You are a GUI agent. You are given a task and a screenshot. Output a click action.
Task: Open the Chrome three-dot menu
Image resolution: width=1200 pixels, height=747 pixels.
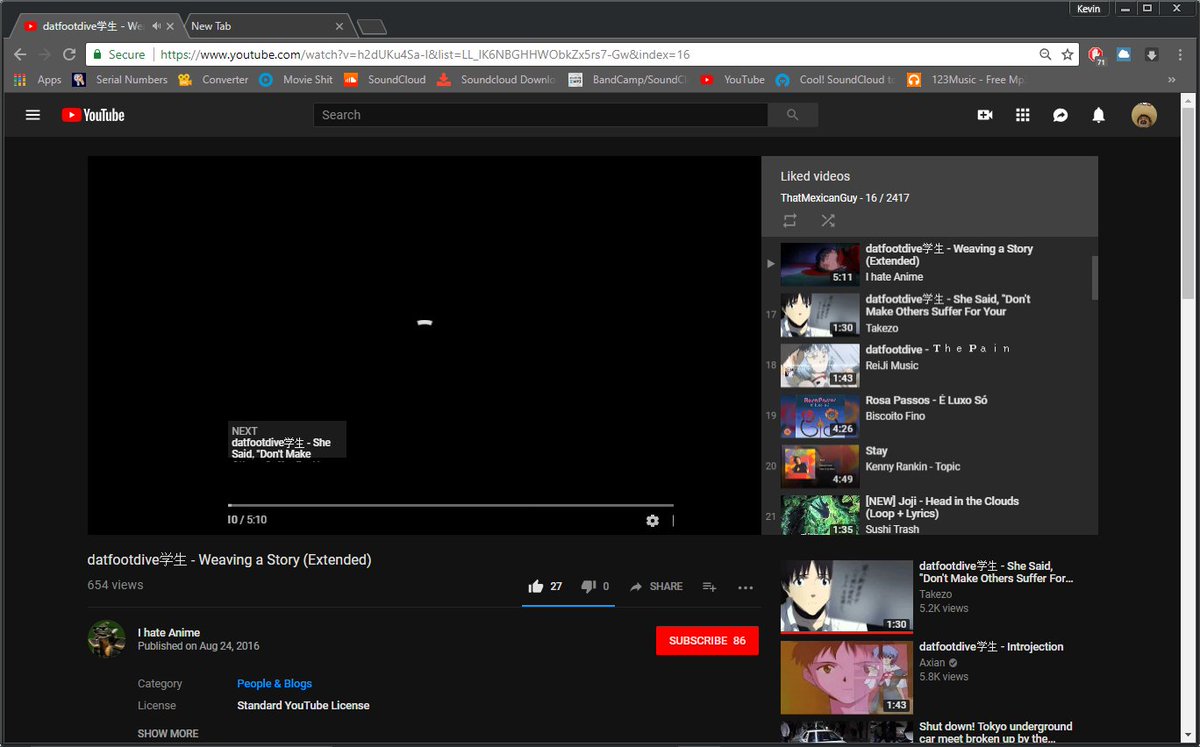(x=1180, y=55)
